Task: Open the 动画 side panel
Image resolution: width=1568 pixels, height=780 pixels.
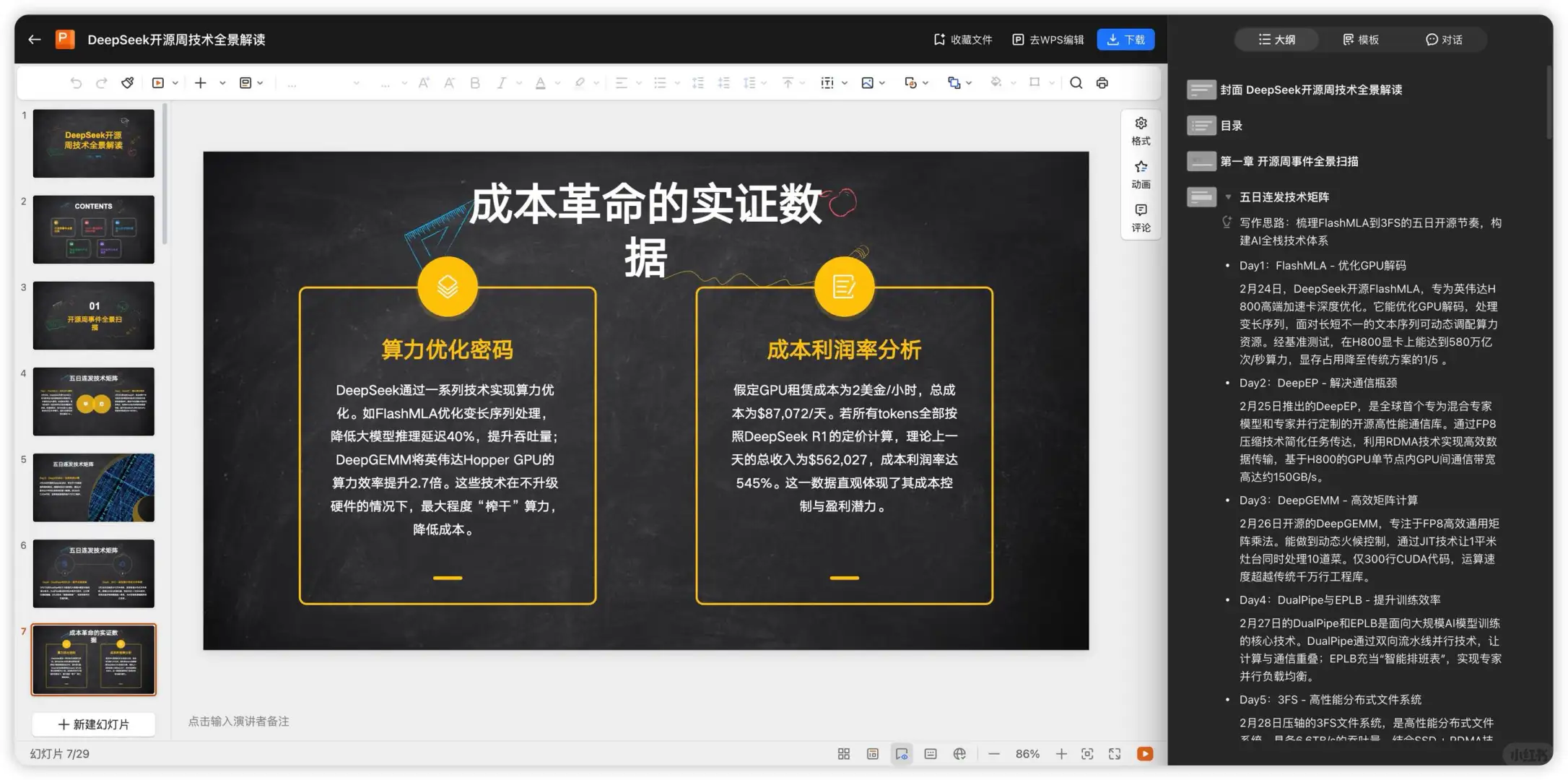Action: click(1141, 175)
